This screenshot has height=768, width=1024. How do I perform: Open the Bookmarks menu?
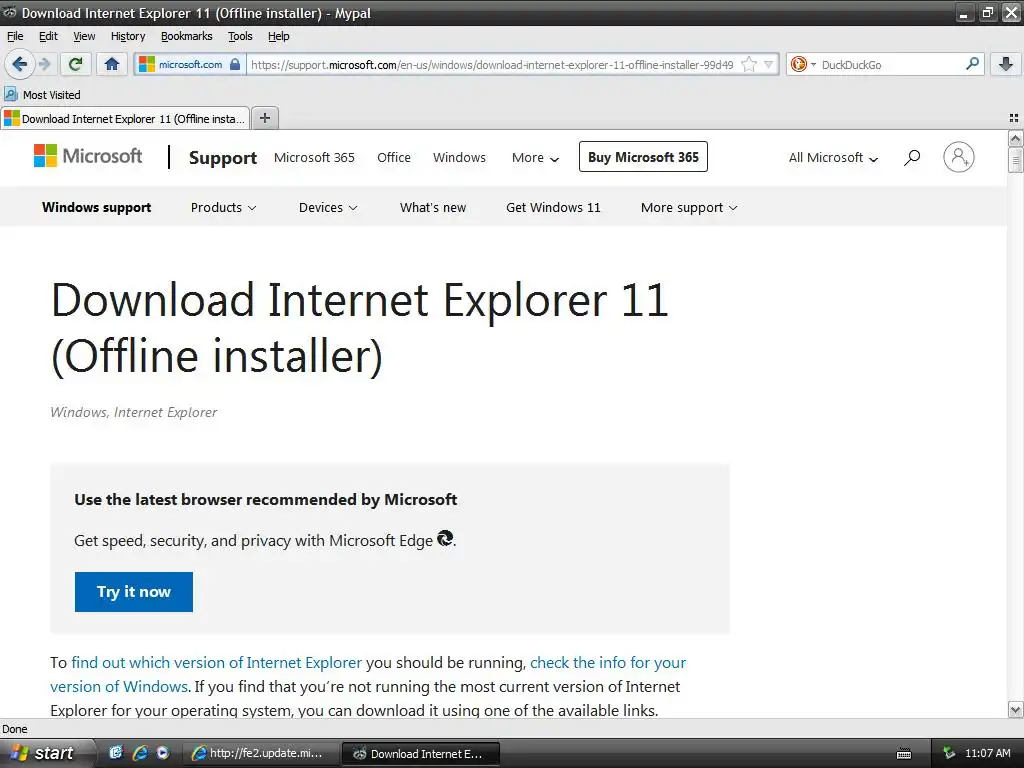187,36
